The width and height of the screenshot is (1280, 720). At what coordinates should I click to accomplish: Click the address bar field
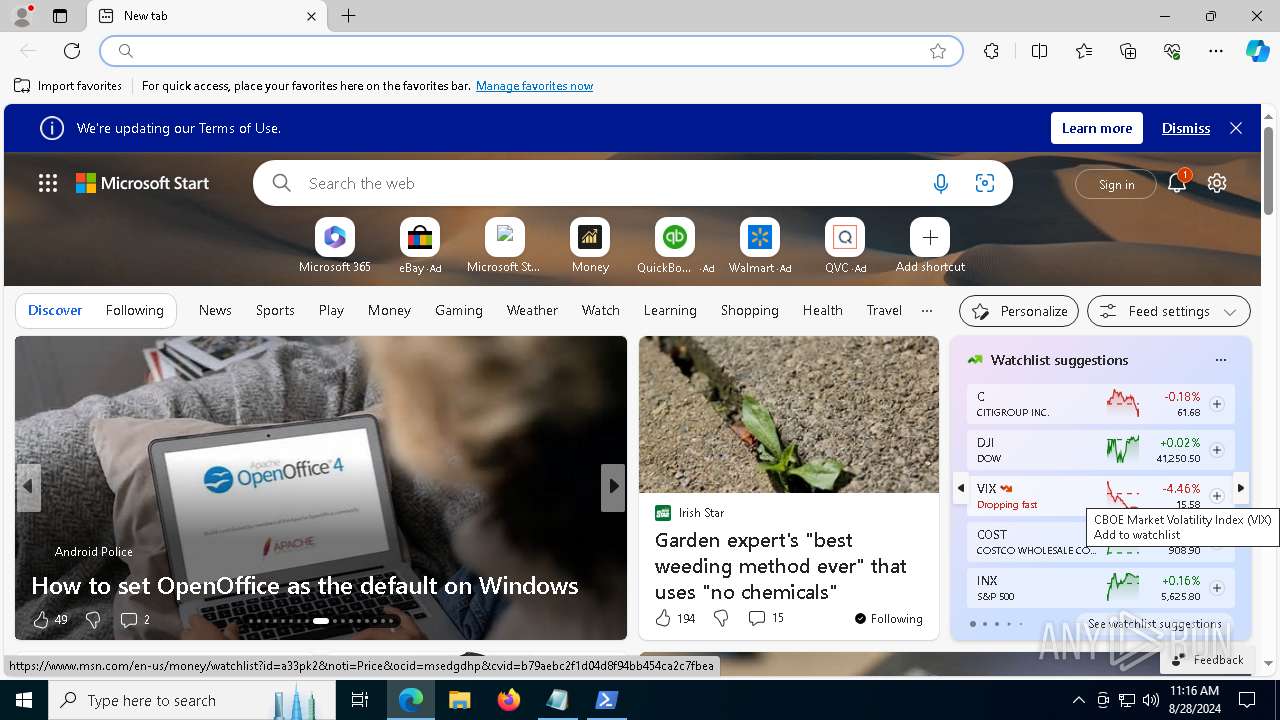click(x=530, y=51)
